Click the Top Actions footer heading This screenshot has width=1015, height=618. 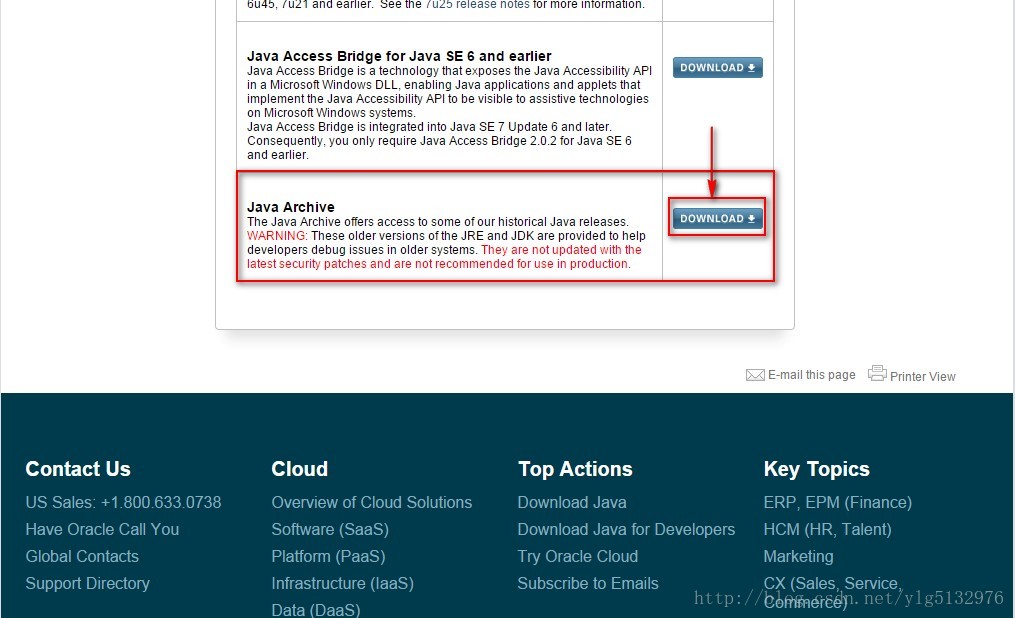pos(575,469)
